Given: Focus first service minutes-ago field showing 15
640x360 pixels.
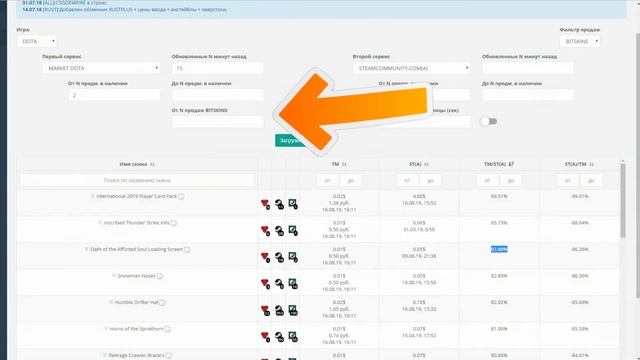Looking at the screenshot, I should click(218, 68).
